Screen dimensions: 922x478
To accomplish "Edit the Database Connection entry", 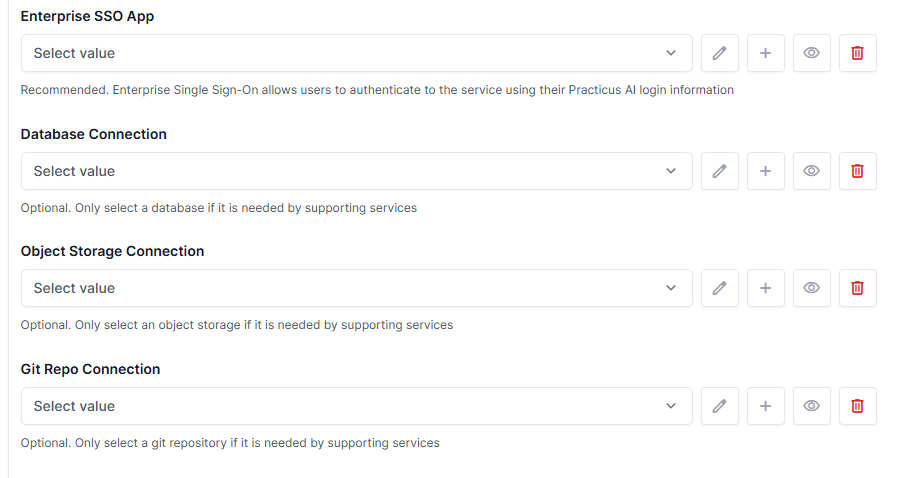I will click(719, 171).
